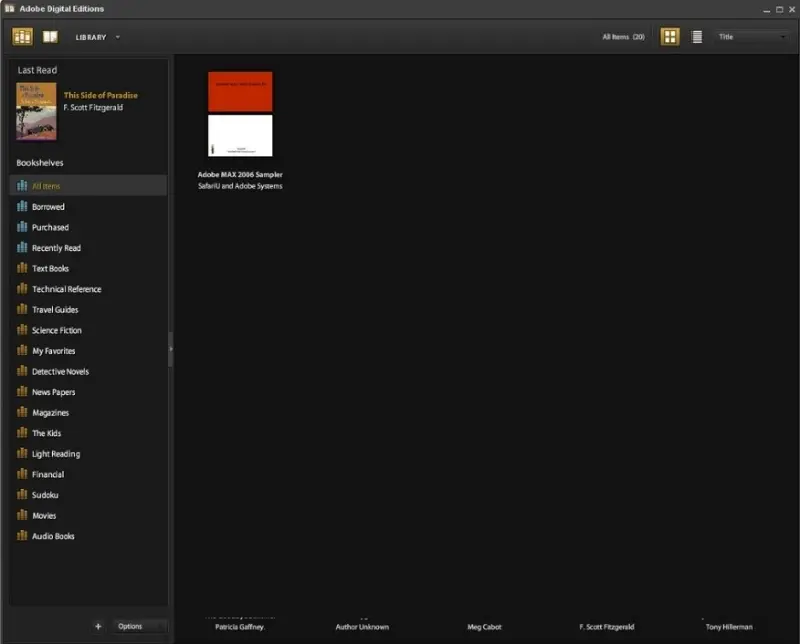The width and height of the screenshot is (800, 644).
Task: Click Author Unknown label
Action: click(362, 627)
